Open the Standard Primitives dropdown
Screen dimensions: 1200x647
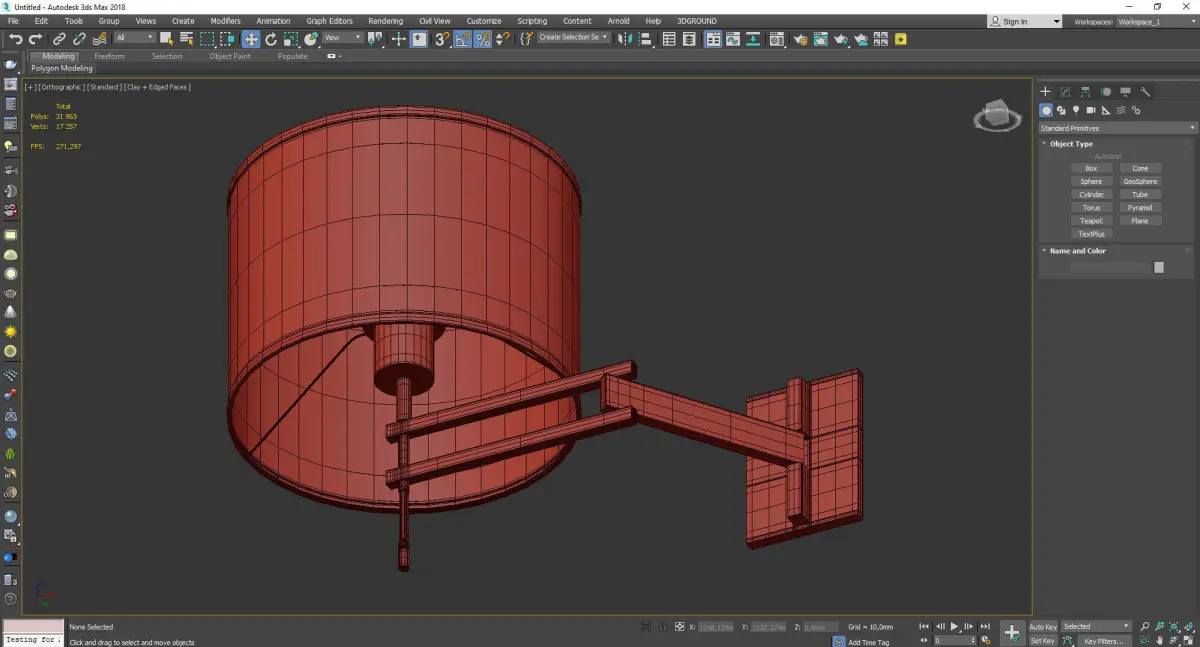click(x=1117, y=128)
